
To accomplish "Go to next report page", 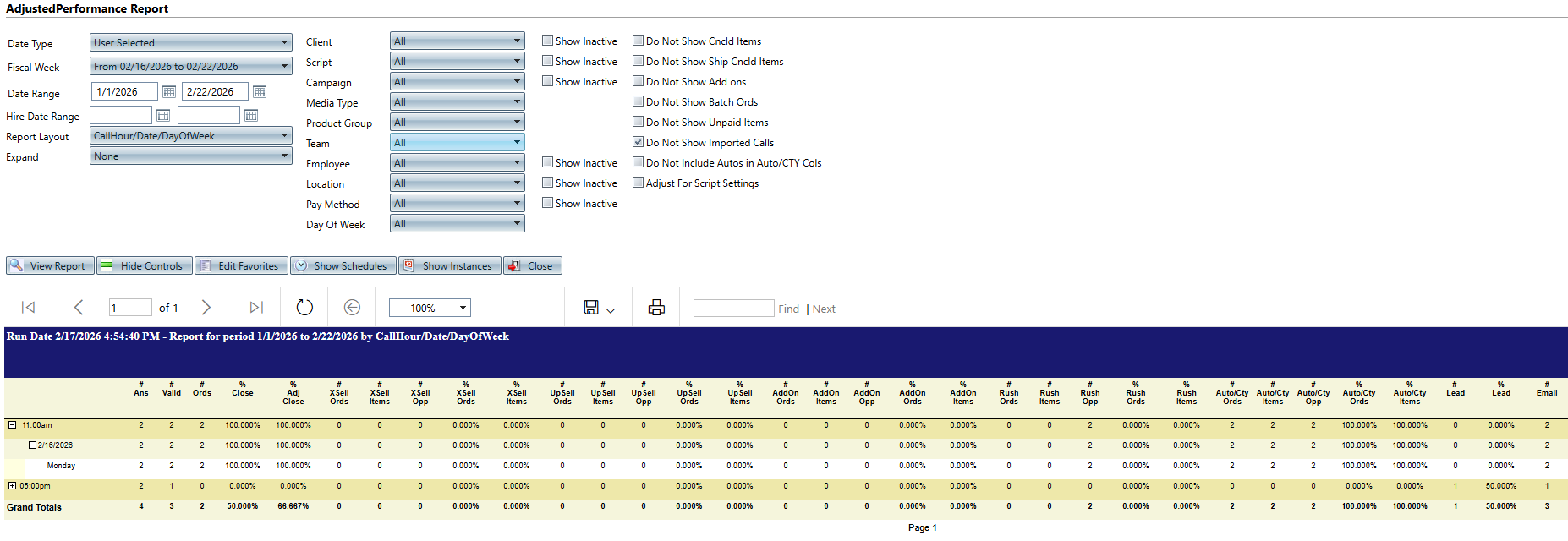I will 206,308.
